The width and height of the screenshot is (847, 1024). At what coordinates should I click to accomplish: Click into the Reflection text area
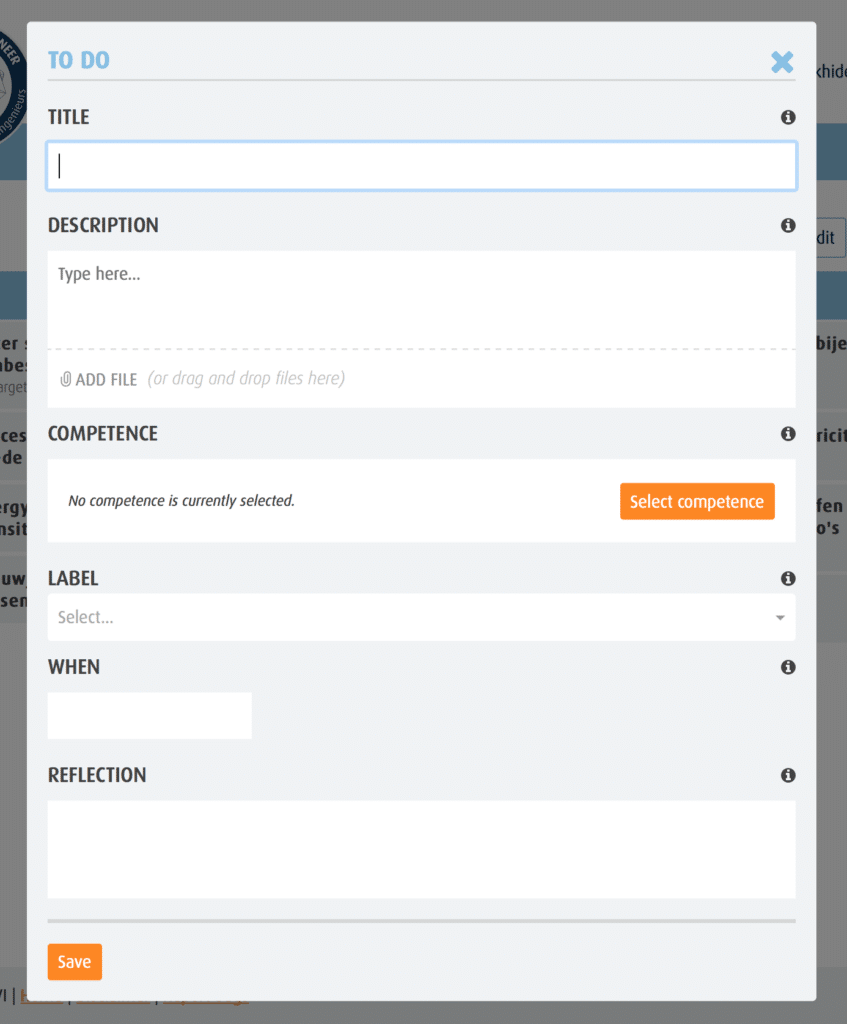(x=421, y=850)
